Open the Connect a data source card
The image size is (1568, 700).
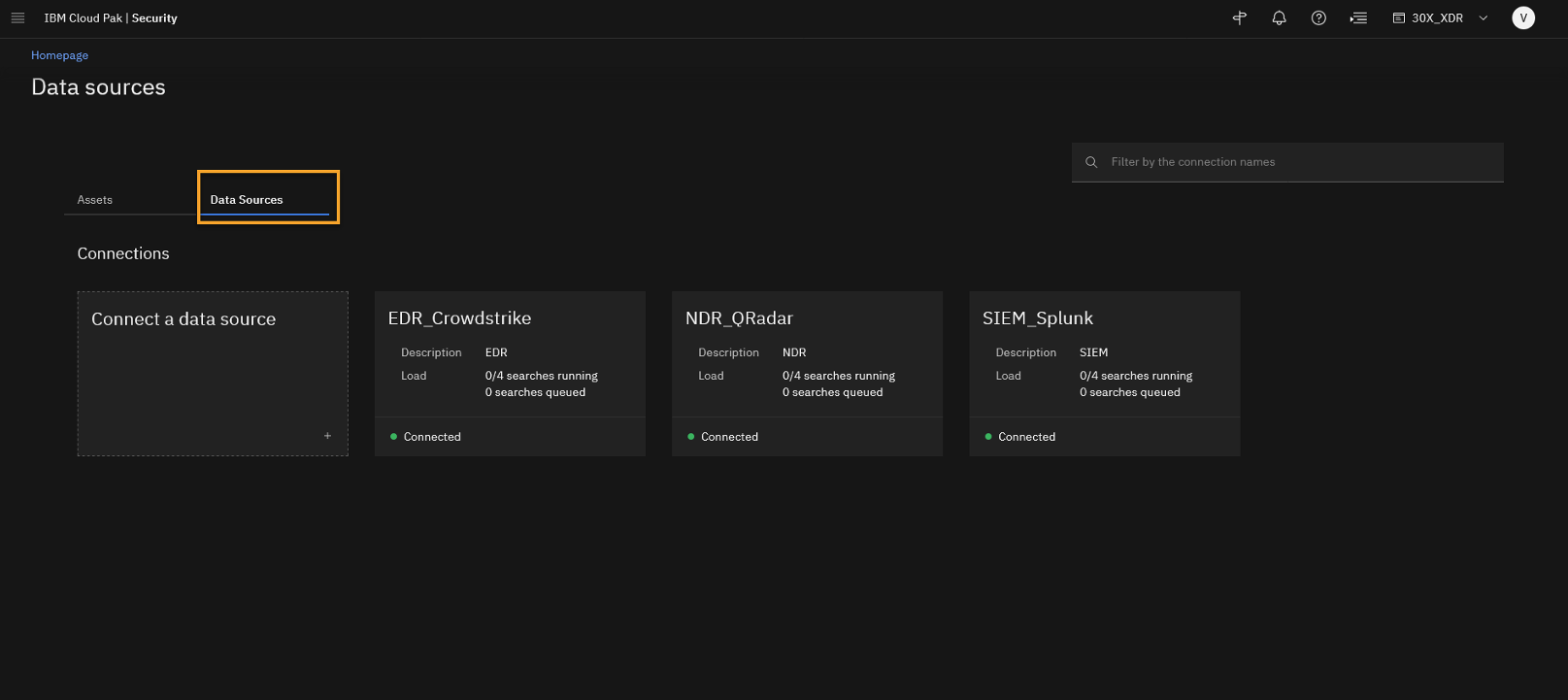[x=213, y=374]
